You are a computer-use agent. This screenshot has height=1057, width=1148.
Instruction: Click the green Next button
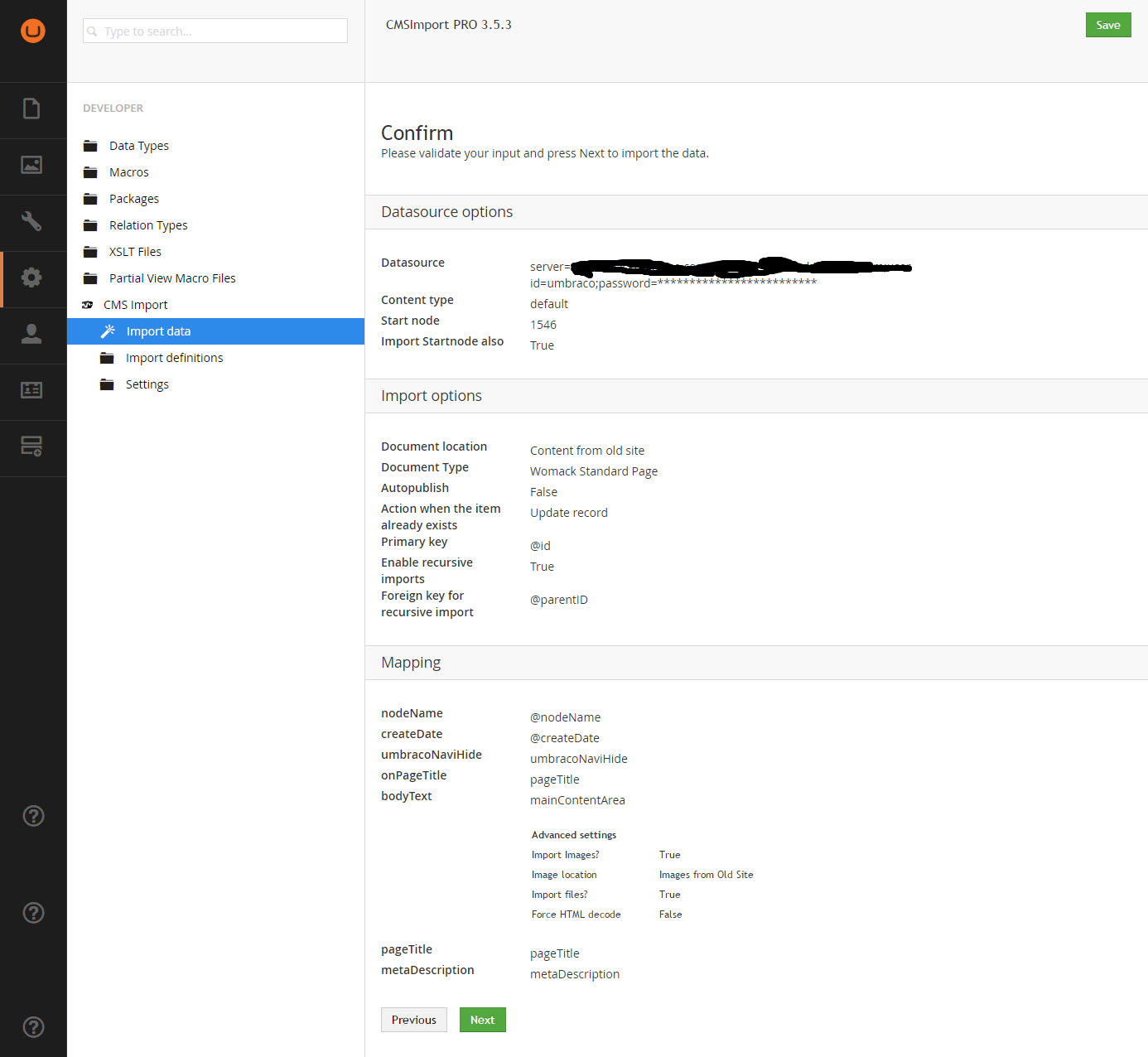click(482, 1020)
